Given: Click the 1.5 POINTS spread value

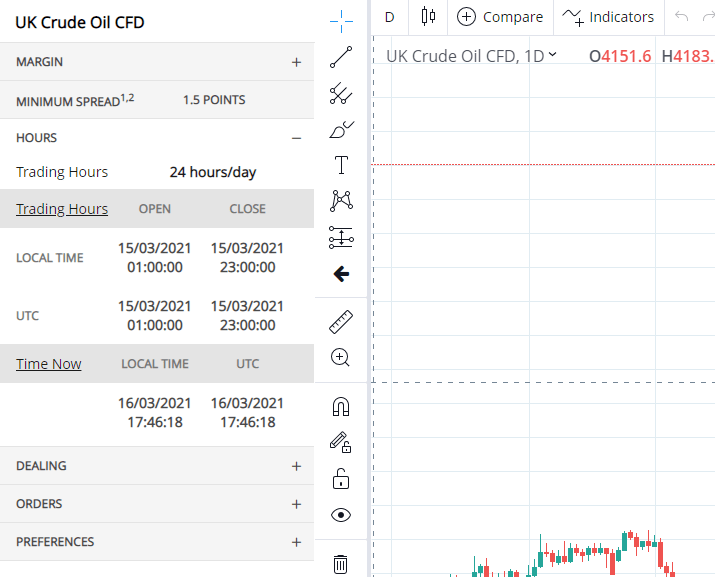Looking at the screenshot, I should [214, 100].
